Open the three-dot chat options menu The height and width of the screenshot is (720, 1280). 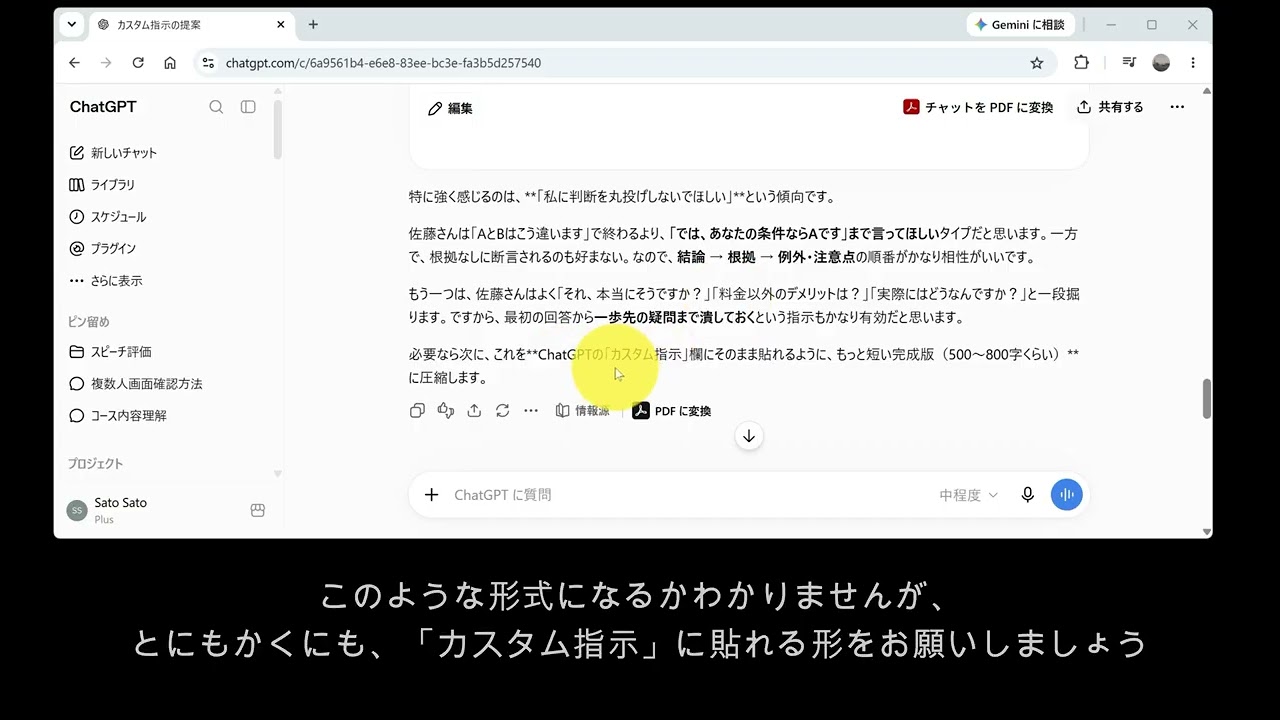[1177, 107]
